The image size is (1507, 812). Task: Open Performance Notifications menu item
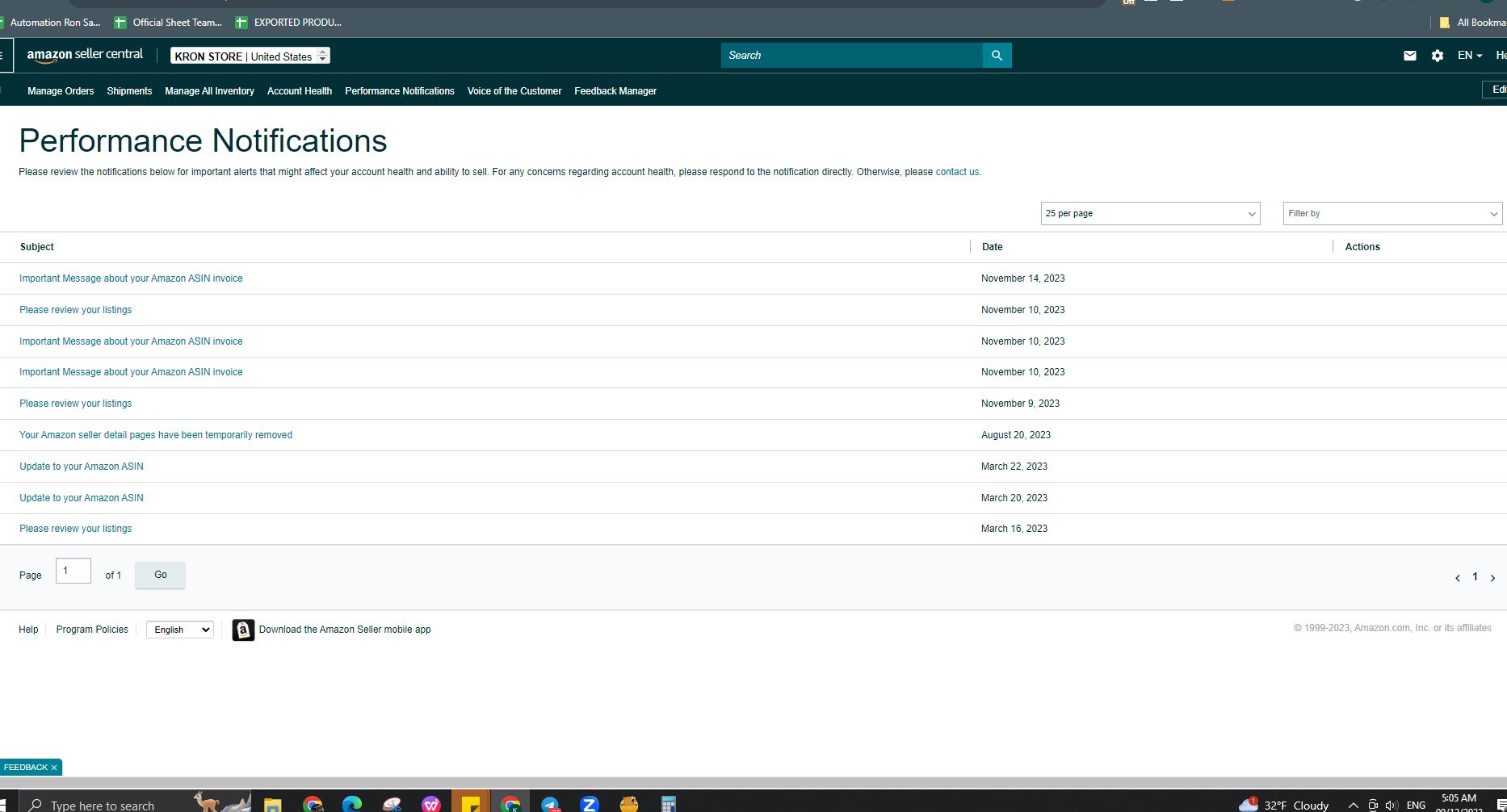400,91
